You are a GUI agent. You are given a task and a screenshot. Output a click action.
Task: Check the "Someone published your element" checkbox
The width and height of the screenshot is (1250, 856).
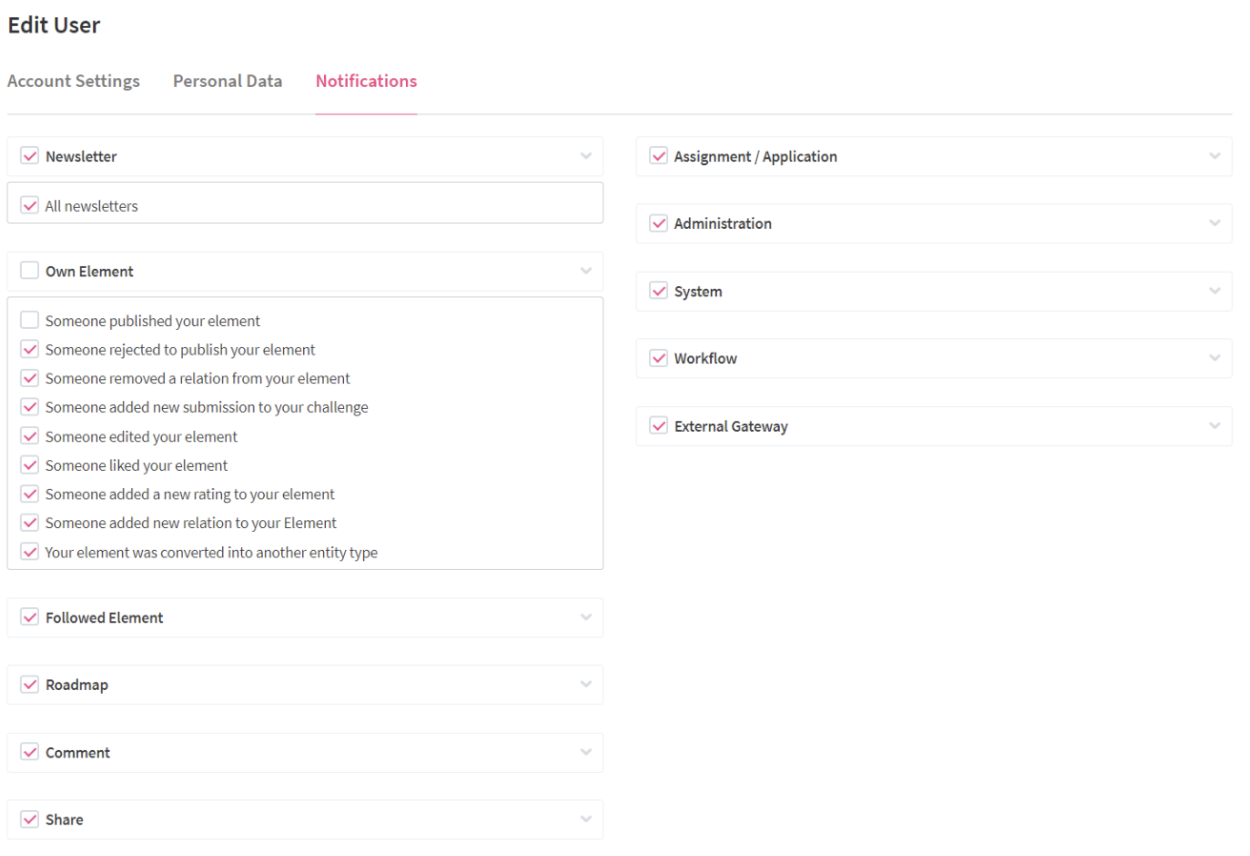(29, 320)
